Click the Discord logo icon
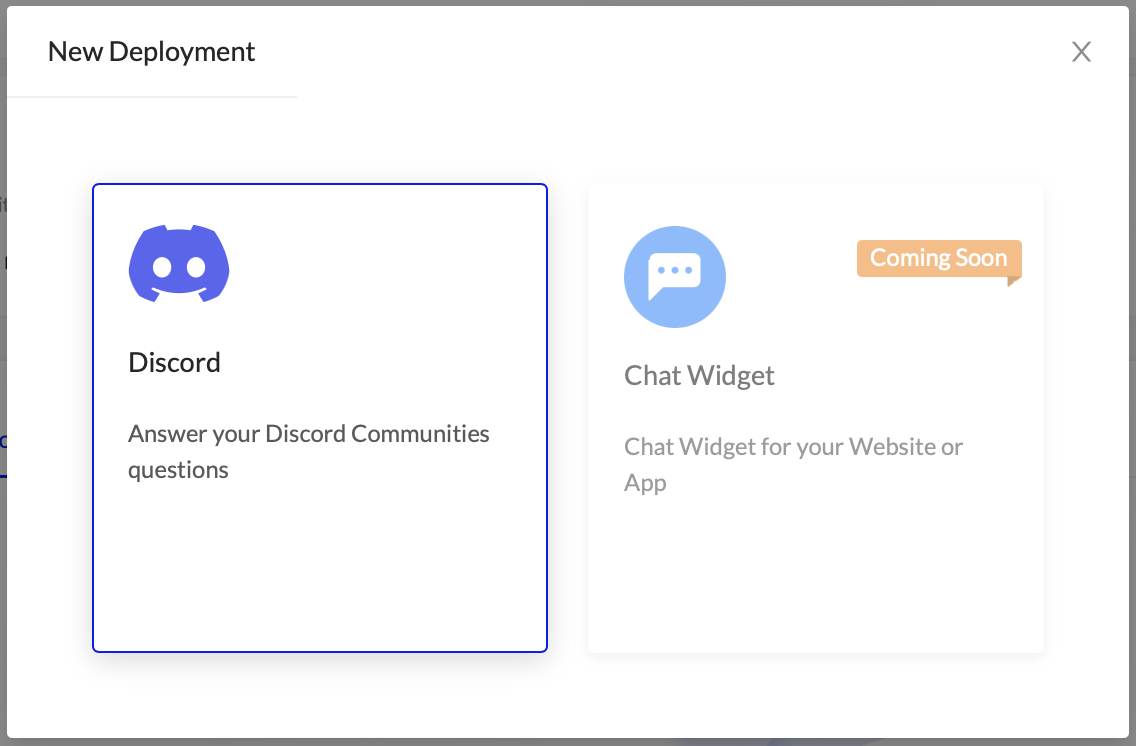Image resolution: width=1136 pixels, height=746 pixels. coord(179,264)
